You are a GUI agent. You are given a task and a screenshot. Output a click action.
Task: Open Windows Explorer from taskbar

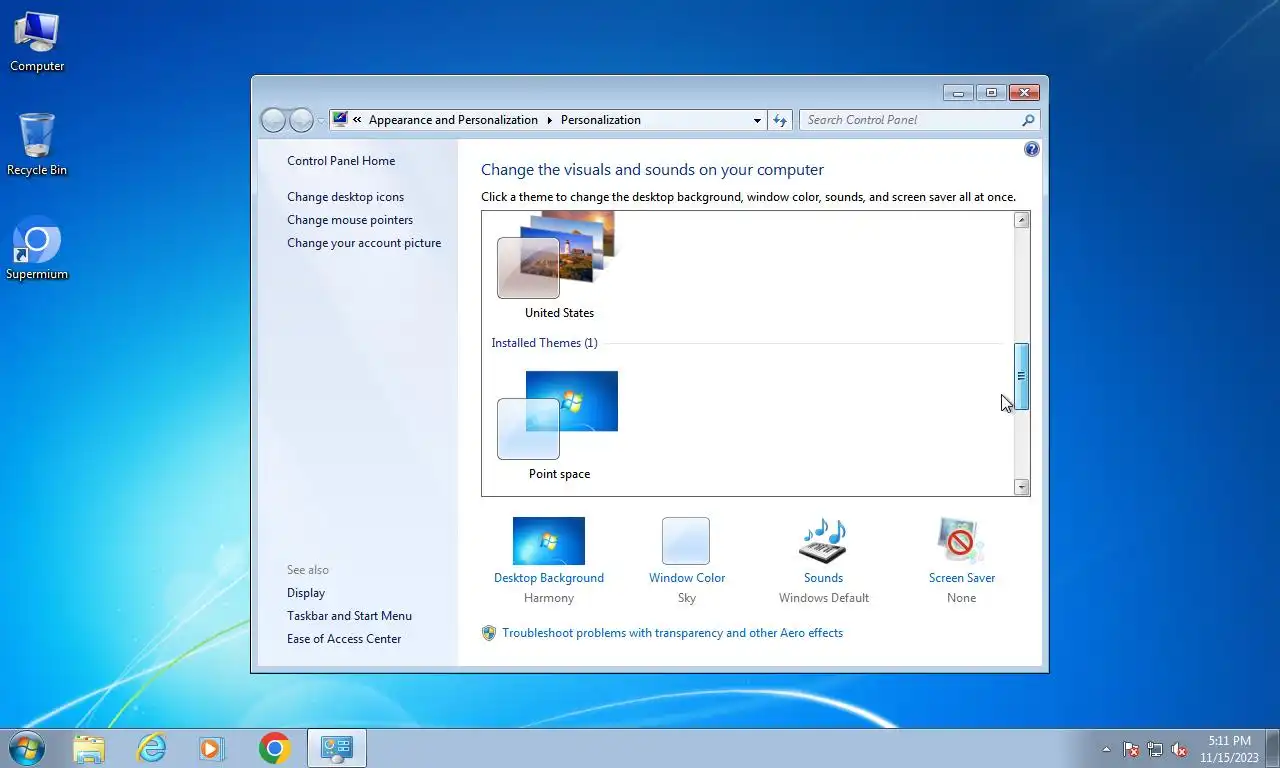tap(89, 748)
